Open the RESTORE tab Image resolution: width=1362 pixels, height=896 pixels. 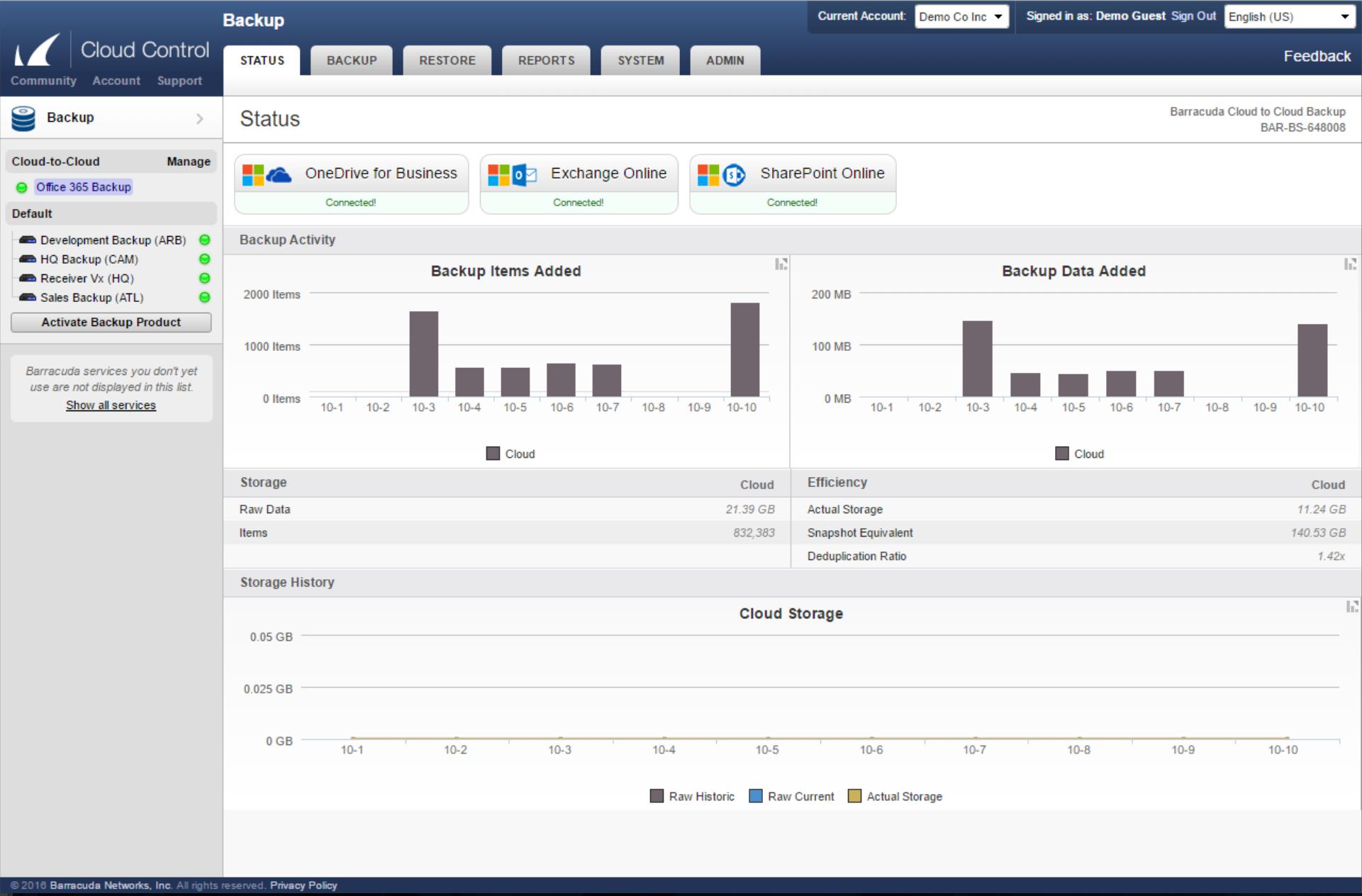coord(447,60)
